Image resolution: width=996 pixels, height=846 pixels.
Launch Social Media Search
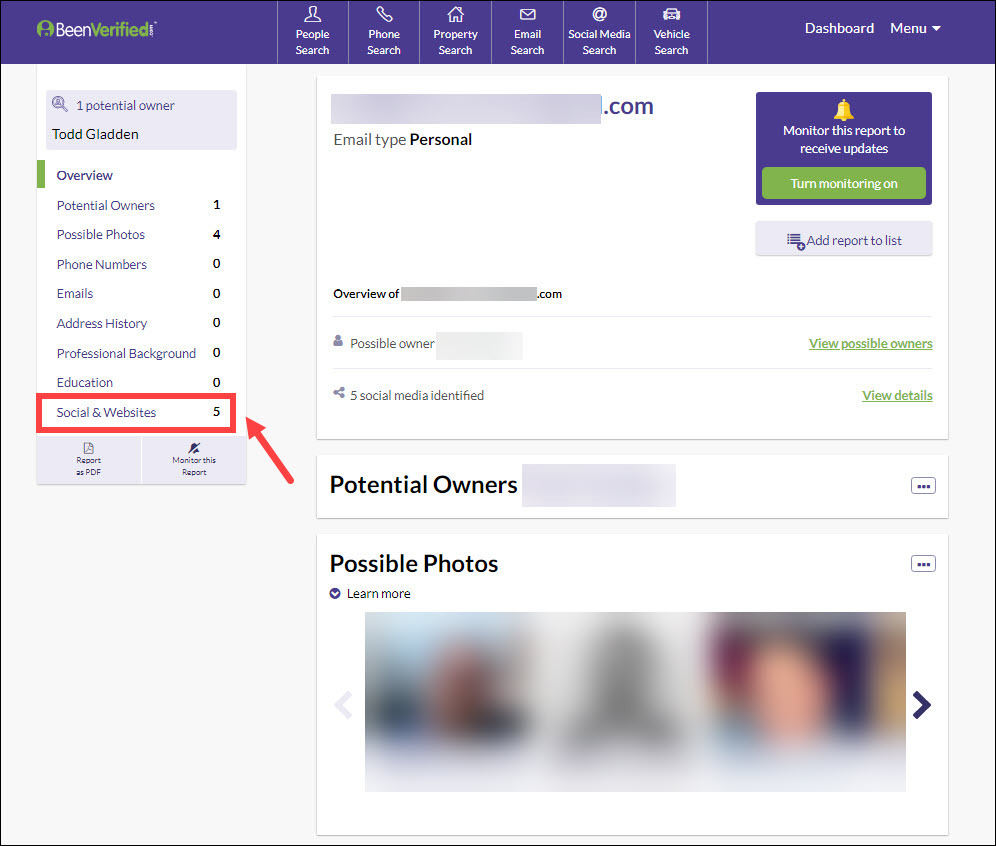(x=599, y=32)
